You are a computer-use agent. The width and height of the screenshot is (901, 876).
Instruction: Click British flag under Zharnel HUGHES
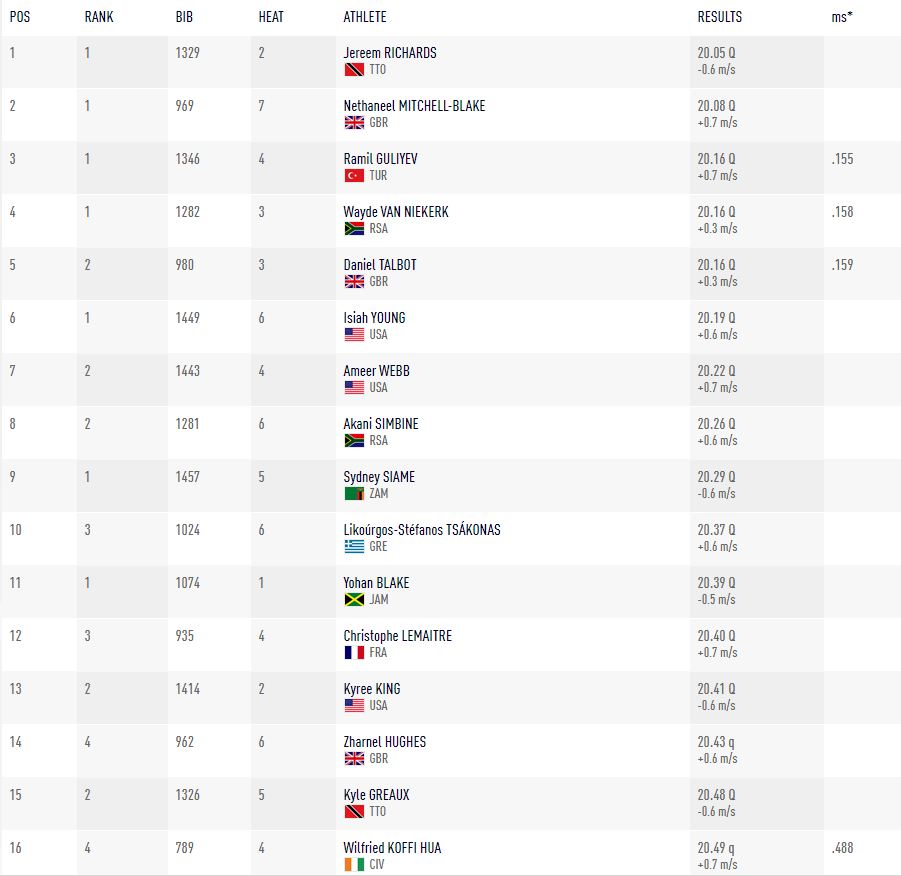click(354, 758)
